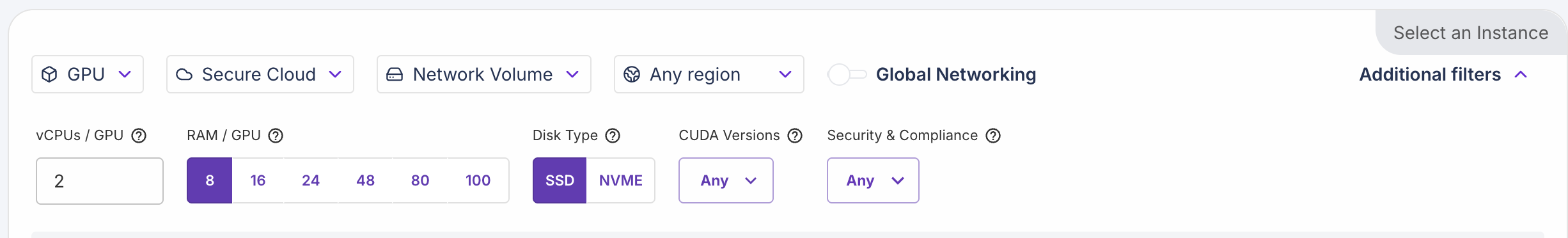Viewport: 1568px width, 238px height.
Task: Select the SSD disk type option
Action: pyautogui.click(x=560, y=180)
